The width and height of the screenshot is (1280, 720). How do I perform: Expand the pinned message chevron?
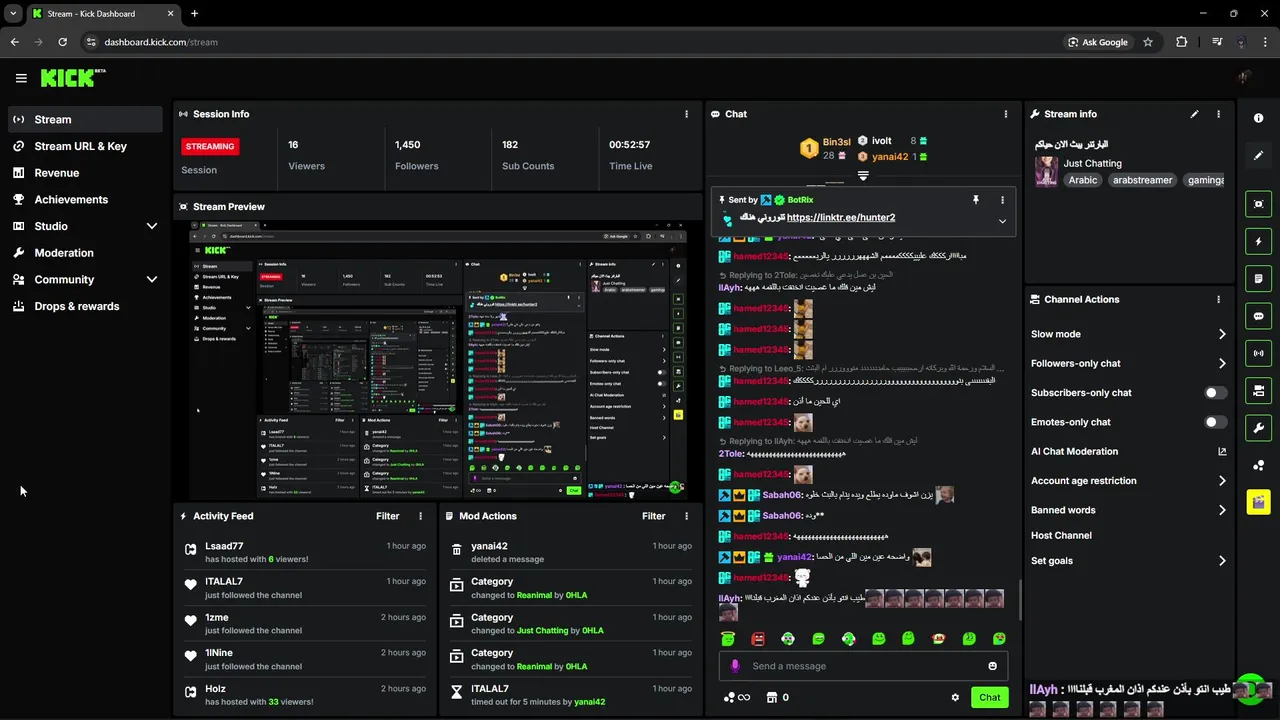click(1002, 221)
